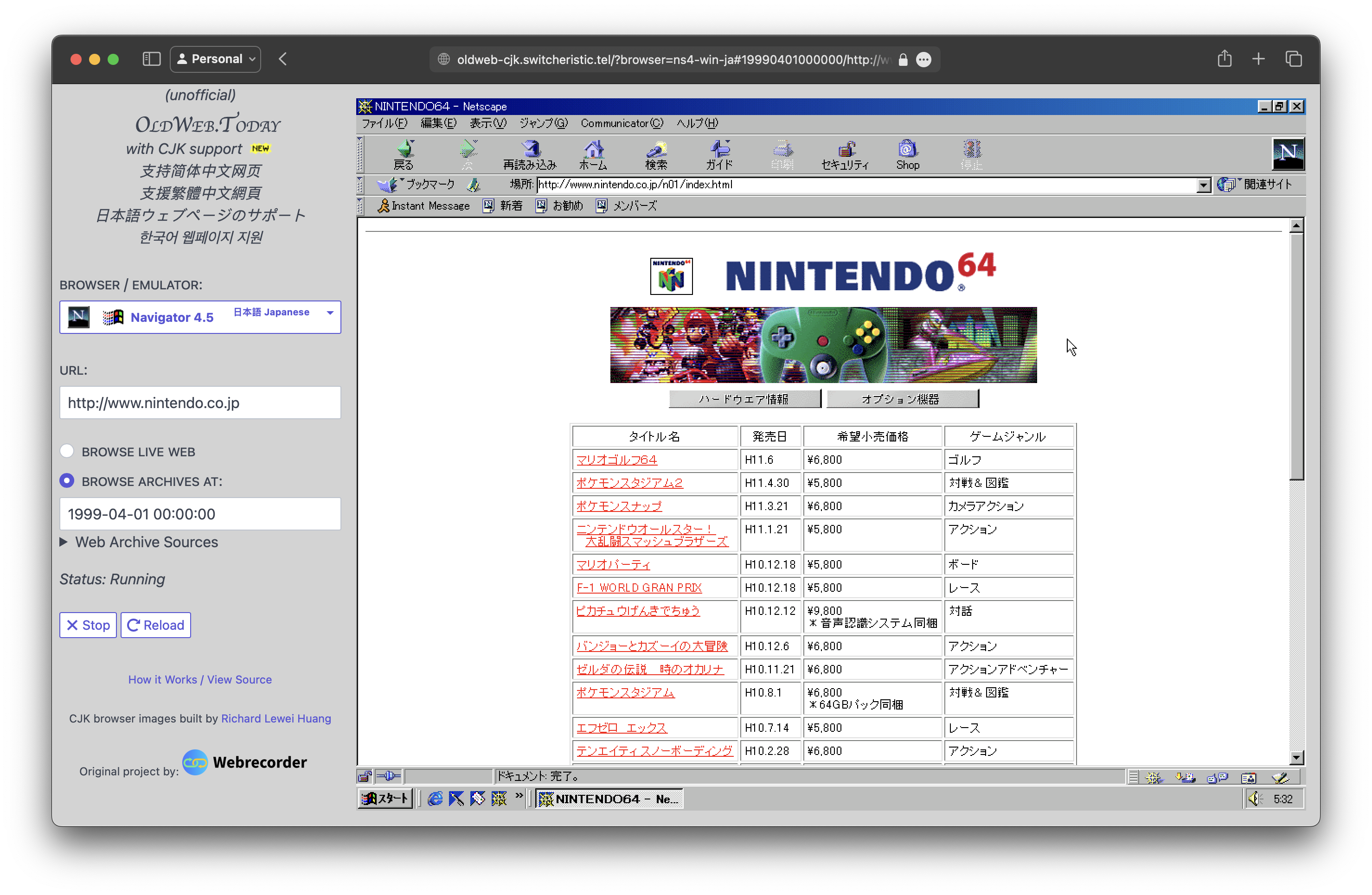Open the ファイル (File) menu
Image resolution: width=1372 pixels, height=895 pixels.
(x=384, y=123)
